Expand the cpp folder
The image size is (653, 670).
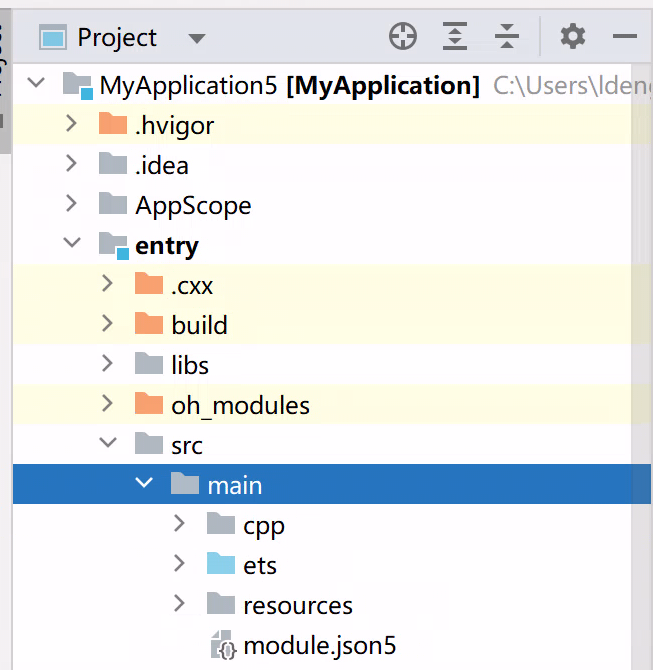[x=179, y=524]
